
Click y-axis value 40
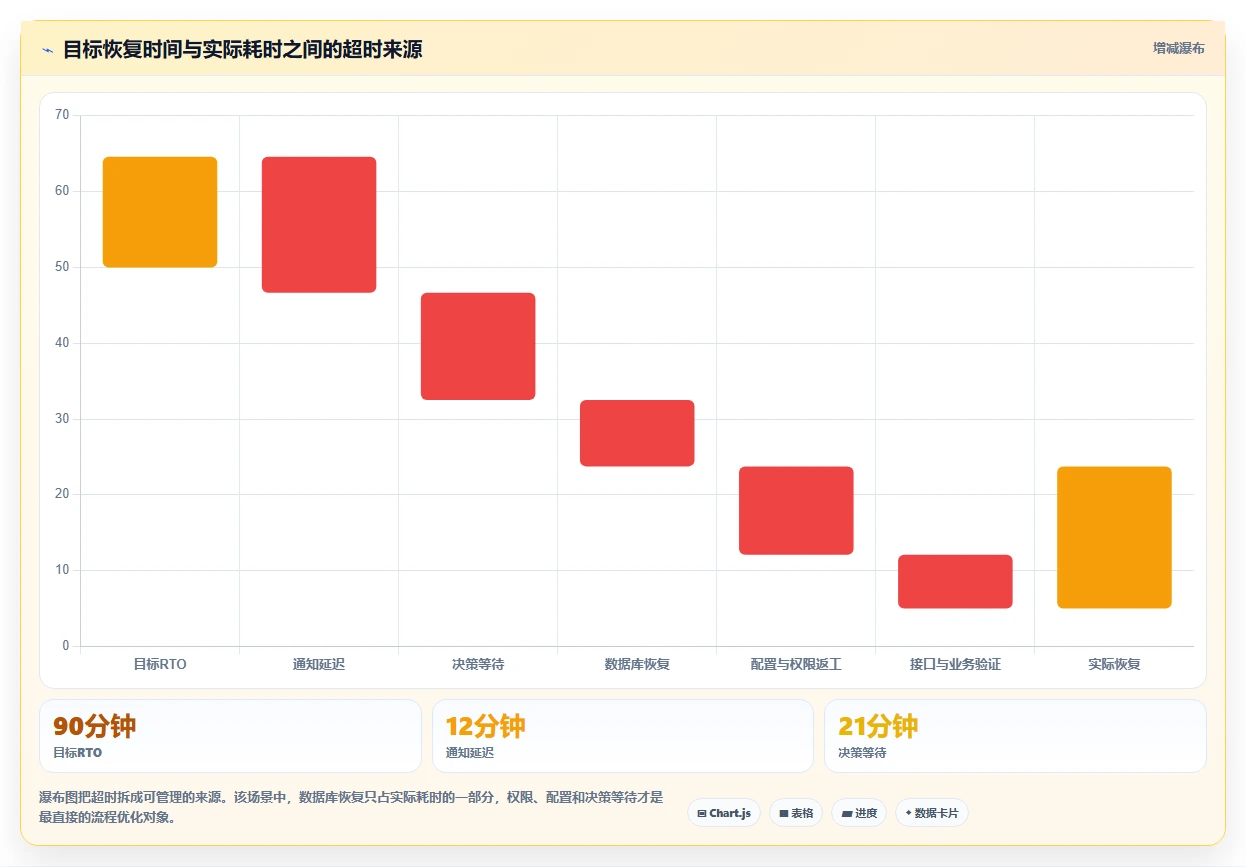click(x=62, y=343)
